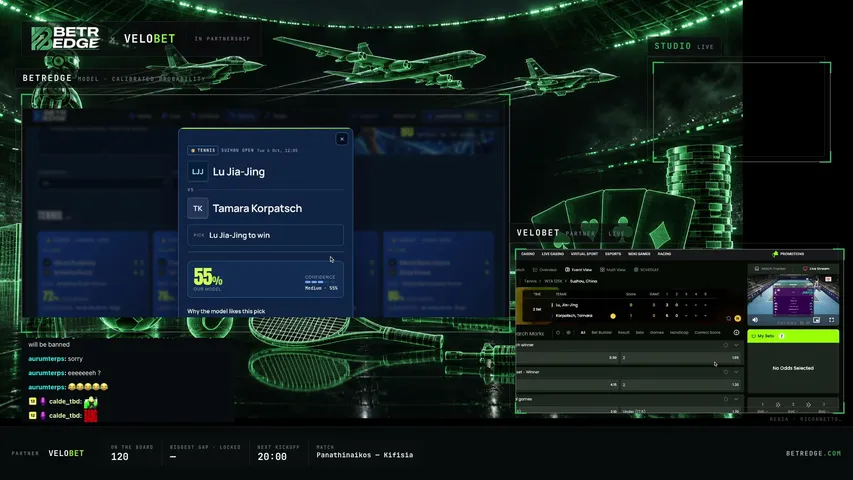Toggle the star filter in markets bar
This screenshot has width=853, height=480.
click(558, 333)
